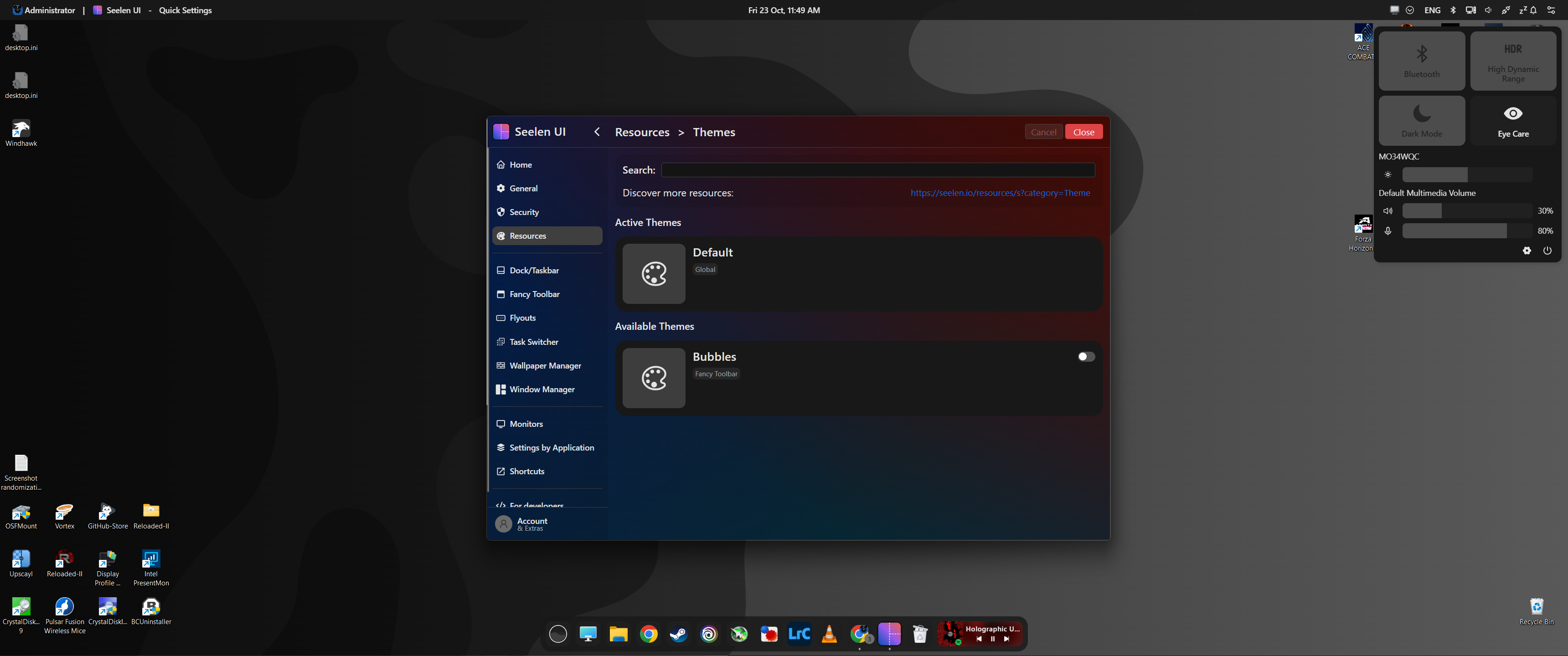Select the GitHub-Store desktop shortcut

107,516
